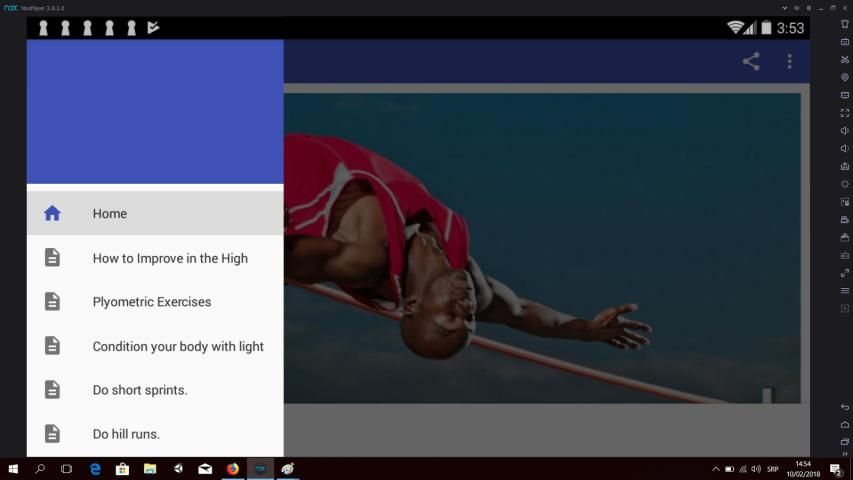Open Firefox from the Windows taskbar
Screen dimensions: 853x480
[232, 468]
